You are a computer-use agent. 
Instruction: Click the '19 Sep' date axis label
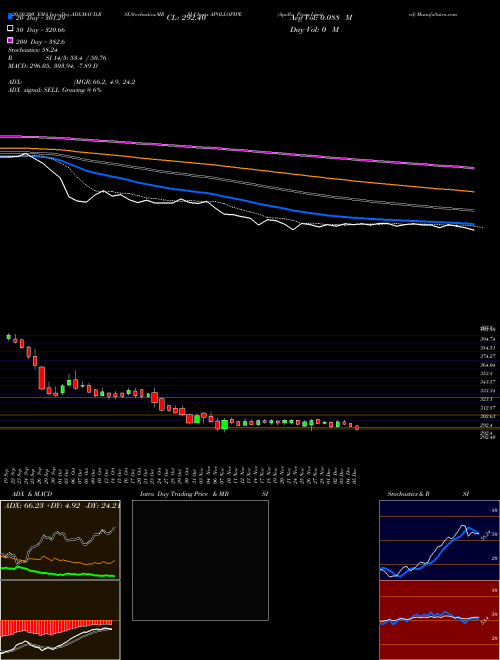8,475
